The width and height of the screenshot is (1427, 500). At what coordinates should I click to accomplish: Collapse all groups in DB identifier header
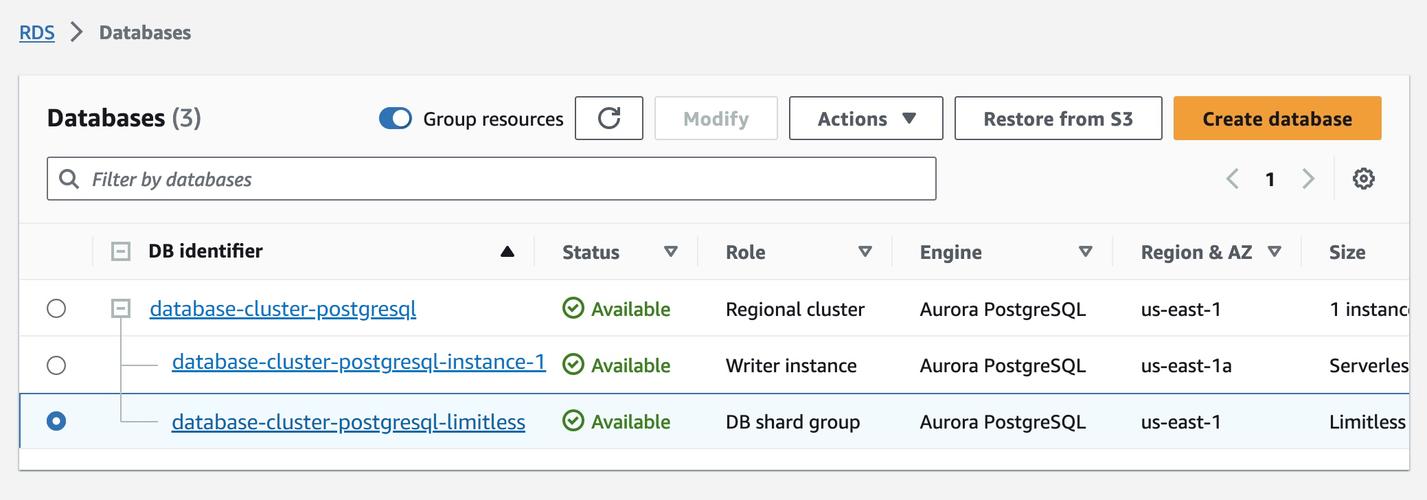121,252
